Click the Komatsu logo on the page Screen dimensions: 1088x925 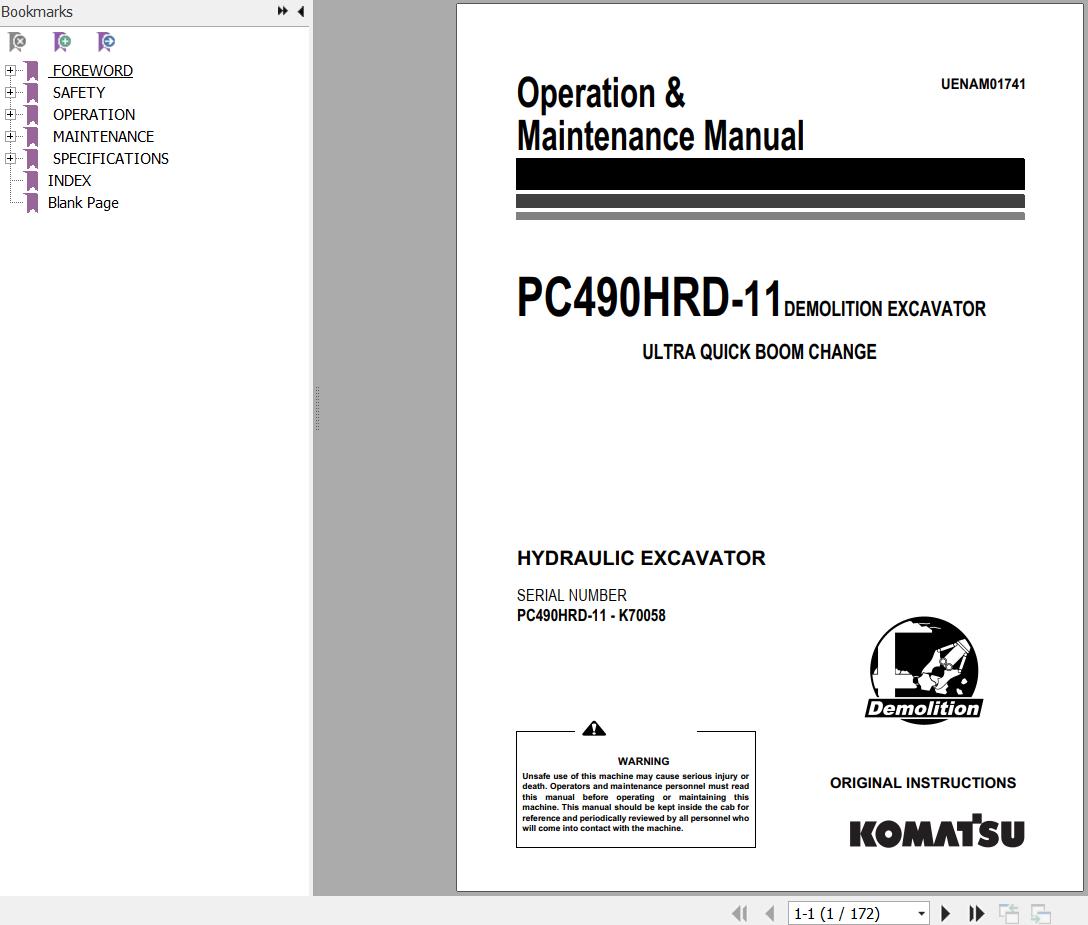[x=937, y=831]
